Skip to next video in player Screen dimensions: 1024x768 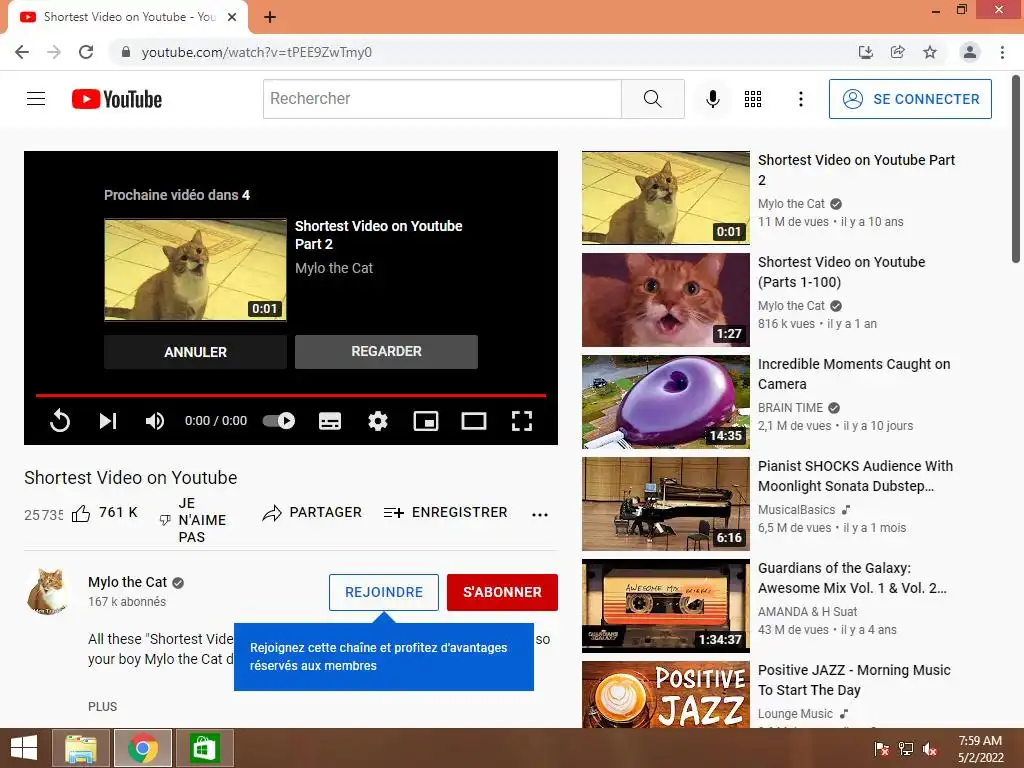[x=108, y=421]
